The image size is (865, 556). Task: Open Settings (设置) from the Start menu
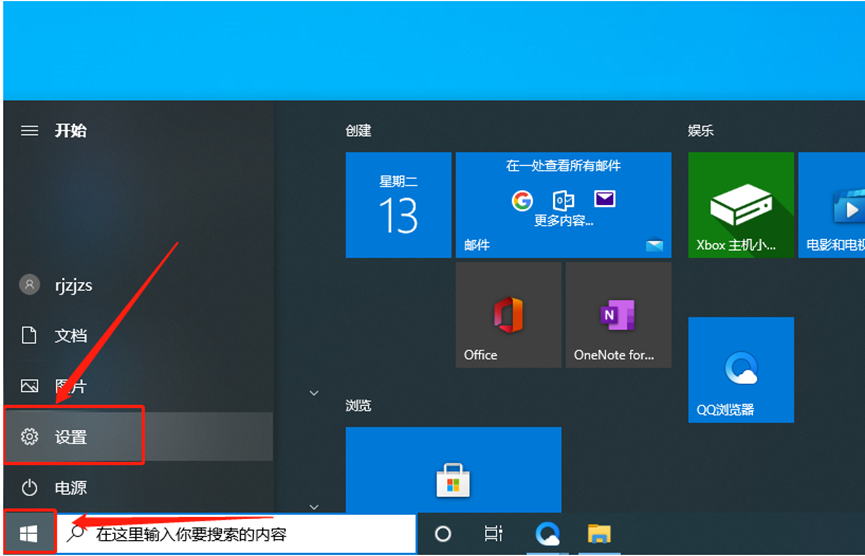(72, 437)
